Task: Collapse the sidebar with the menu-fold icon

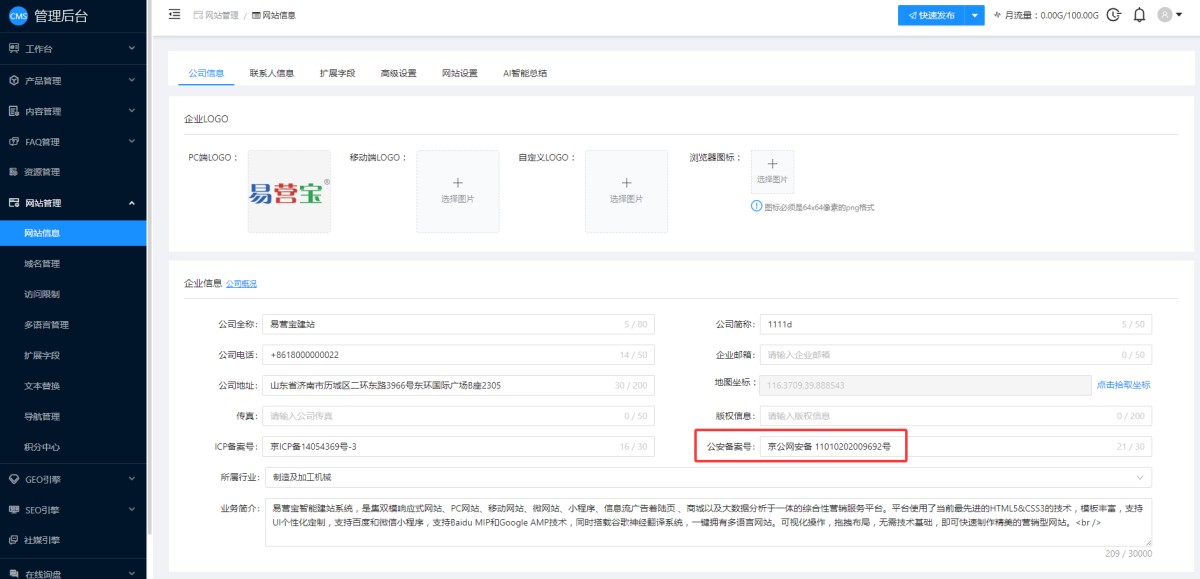Action: pos(175,15)
